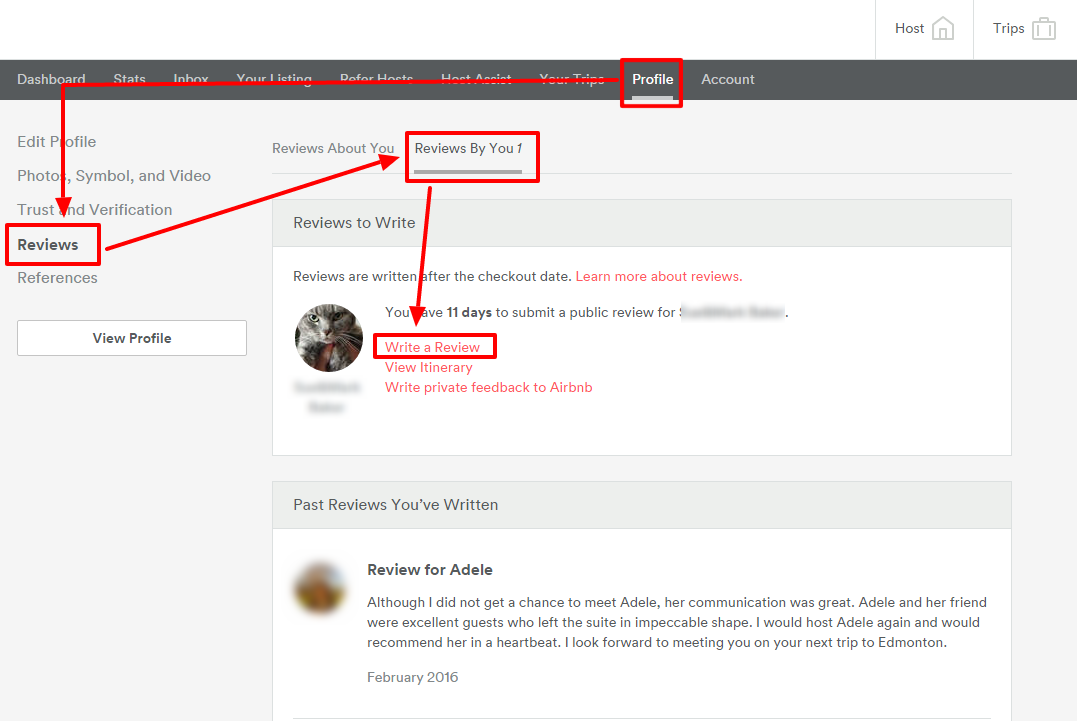Open the Account navigation item
The image size is (1077, 721).
[727, 79]
